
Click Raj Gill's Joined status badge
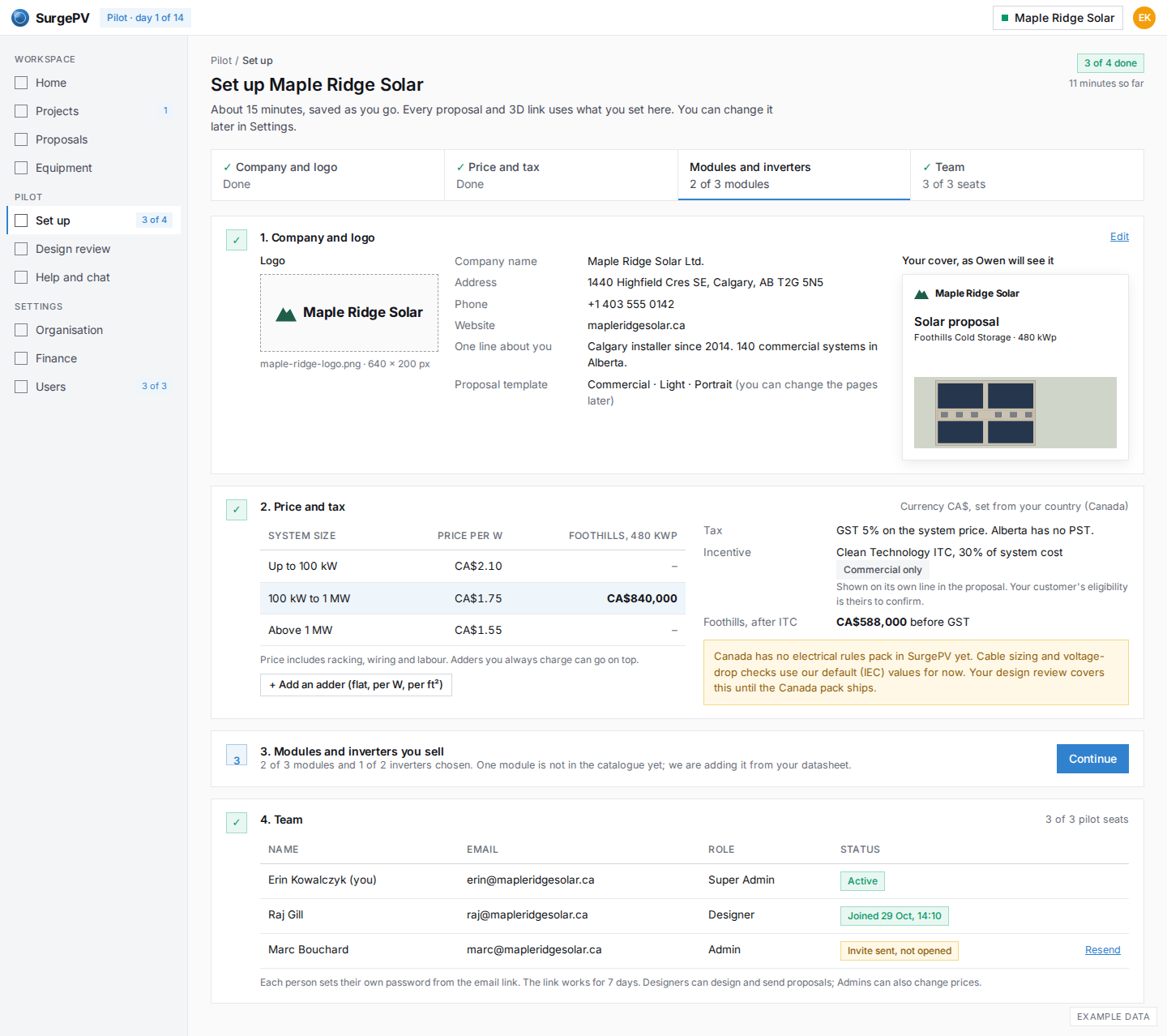(x=894, y=916)
